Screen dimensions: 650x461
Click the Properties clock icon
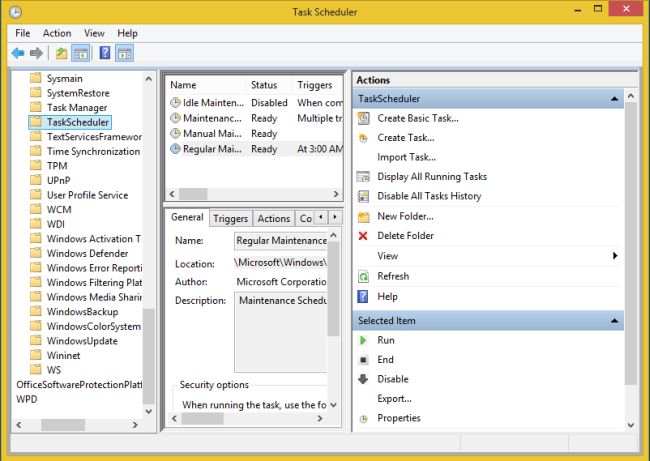tap(363, 419)
